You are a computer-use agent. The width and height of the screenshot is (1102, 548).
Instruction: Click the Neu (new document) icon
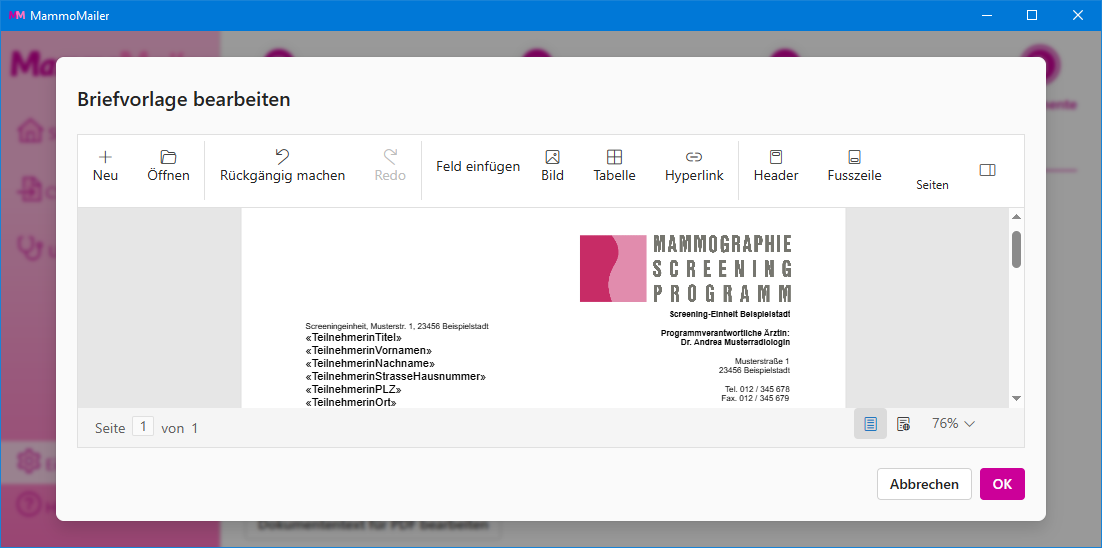coord(105,157)
